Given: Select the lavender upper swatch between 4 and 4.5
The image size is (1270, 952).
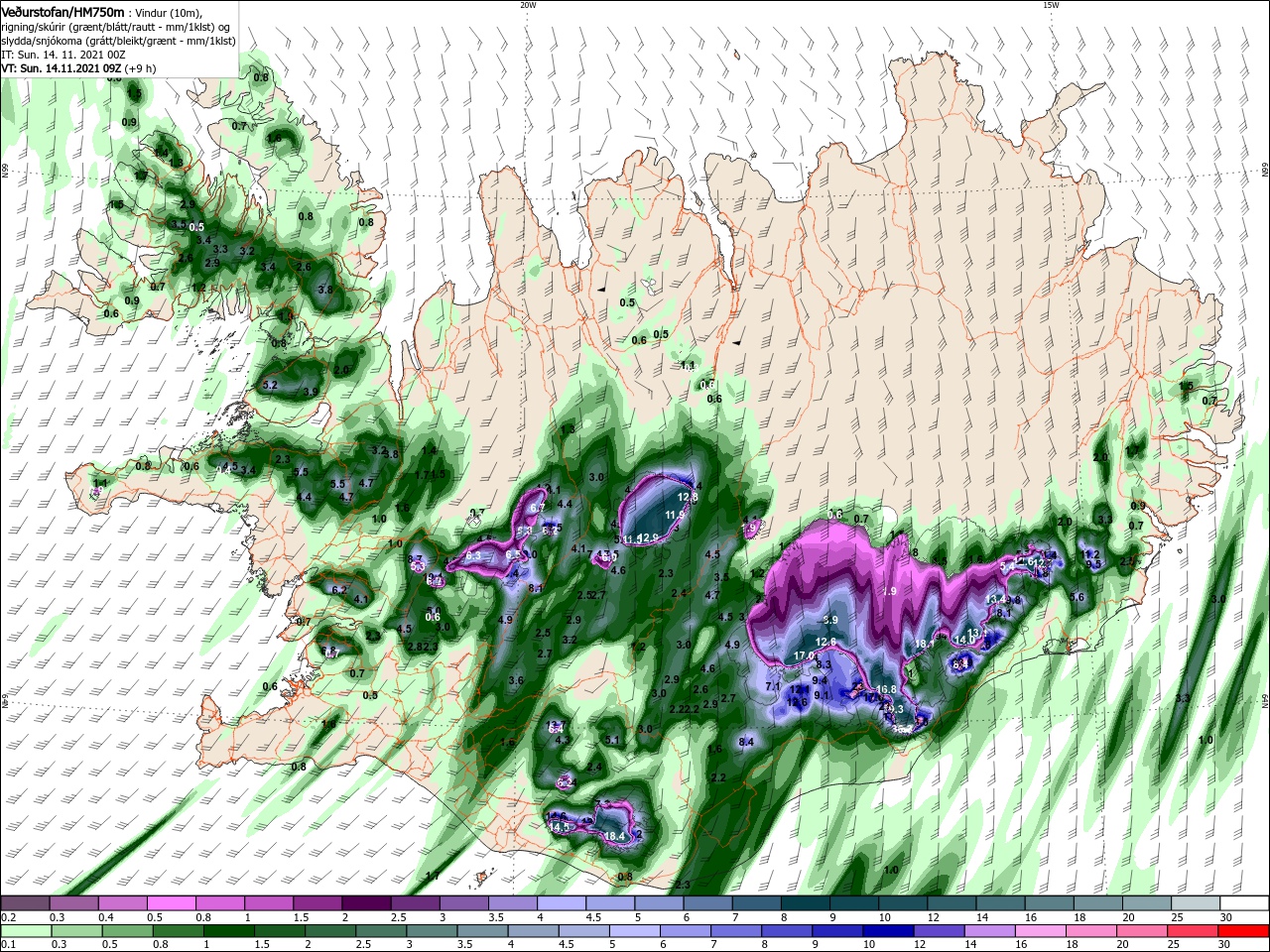Looking at the screenshot, I should [x=562, y=903].
